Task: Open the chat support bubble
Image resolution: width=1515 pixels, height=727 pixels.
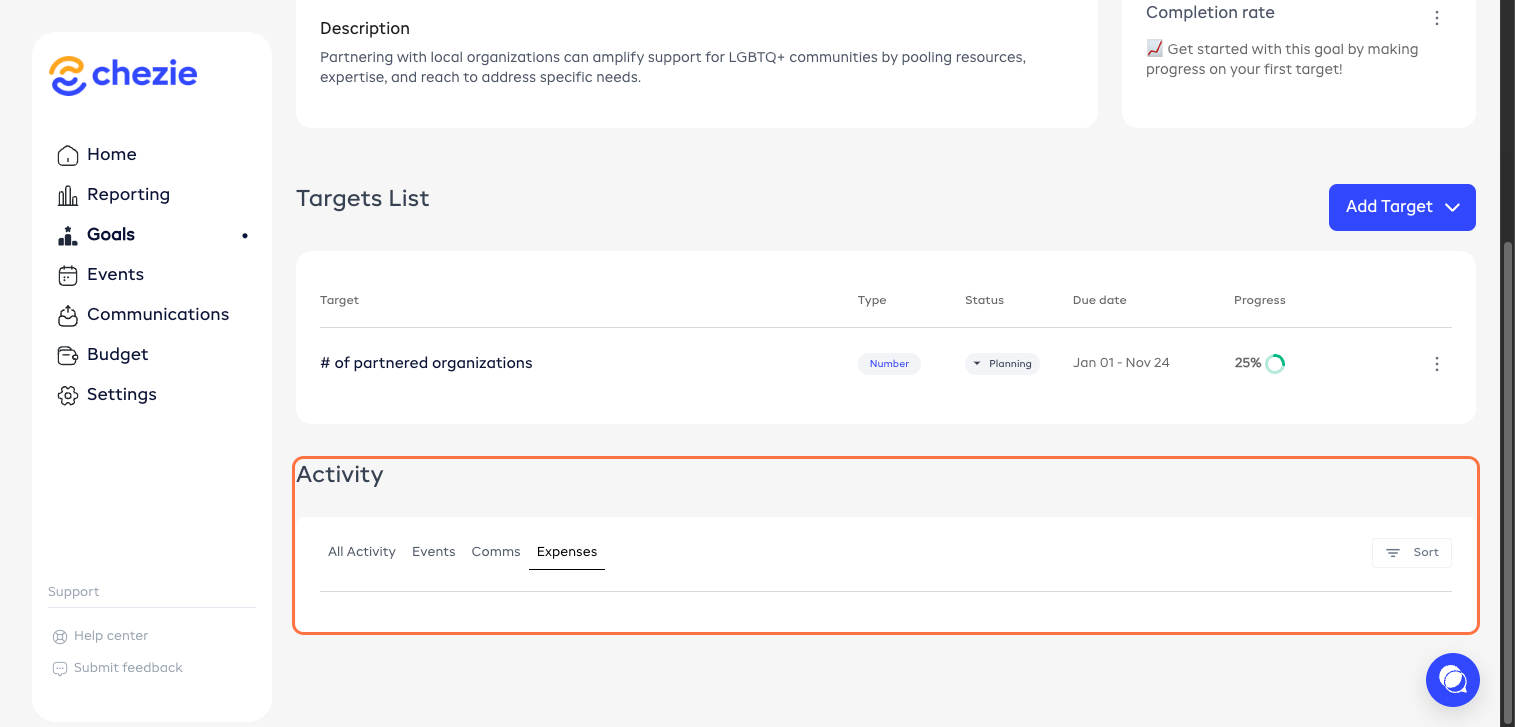Action: click(1452, 680)
